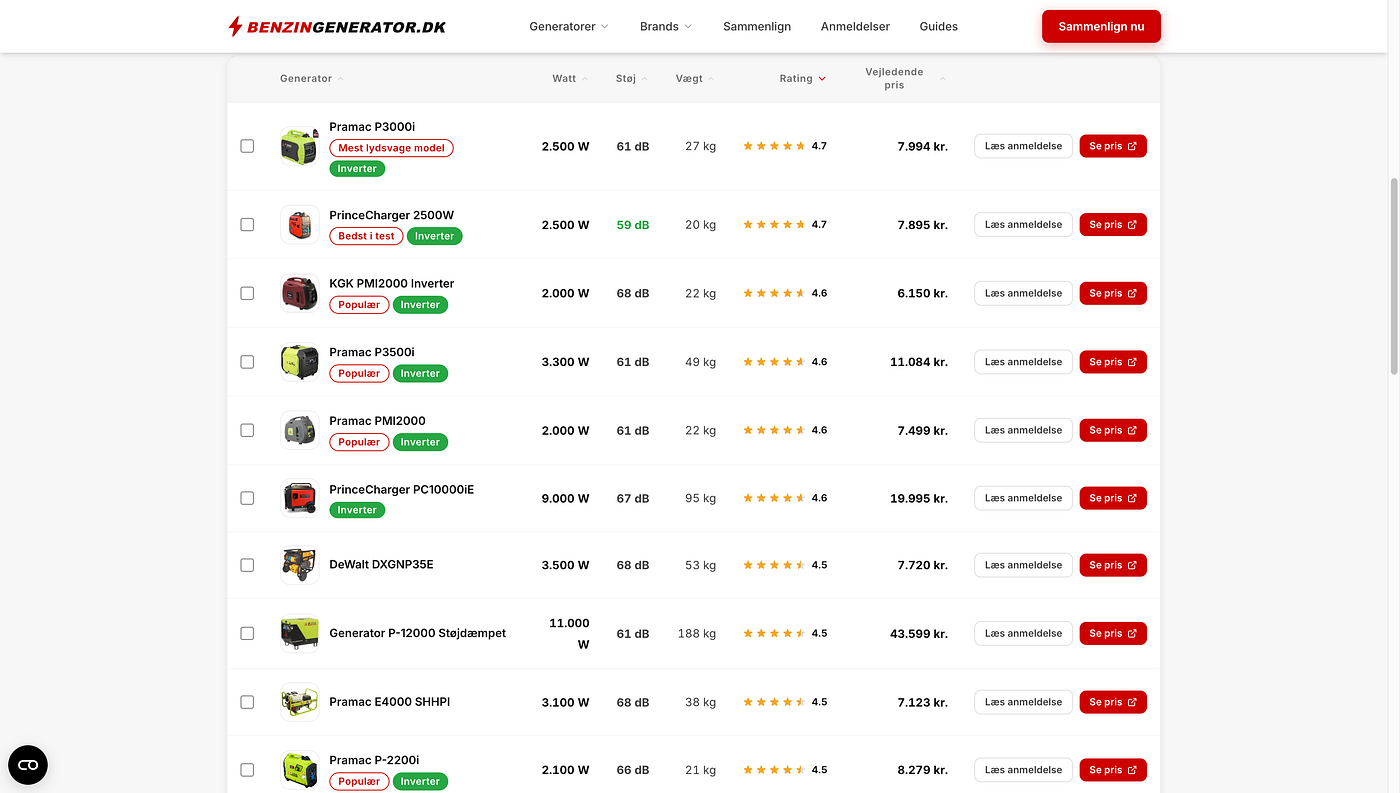Click the green 59 dB noise value

pyautogui.click(x=633, y=225)
